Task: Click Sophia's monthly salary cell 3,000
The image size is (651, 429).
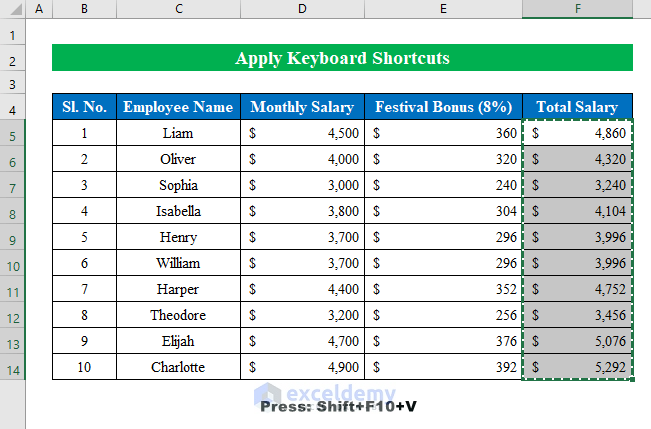Action: [x=303, y=185]
